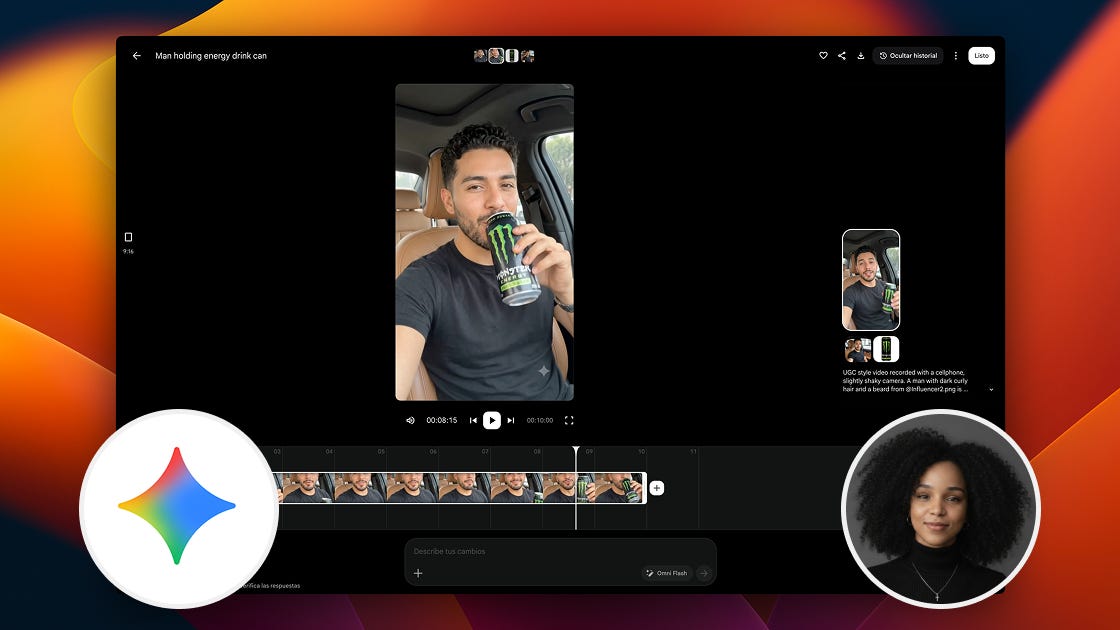Click the heart icon to favorite the video

[x=823, y=56]
